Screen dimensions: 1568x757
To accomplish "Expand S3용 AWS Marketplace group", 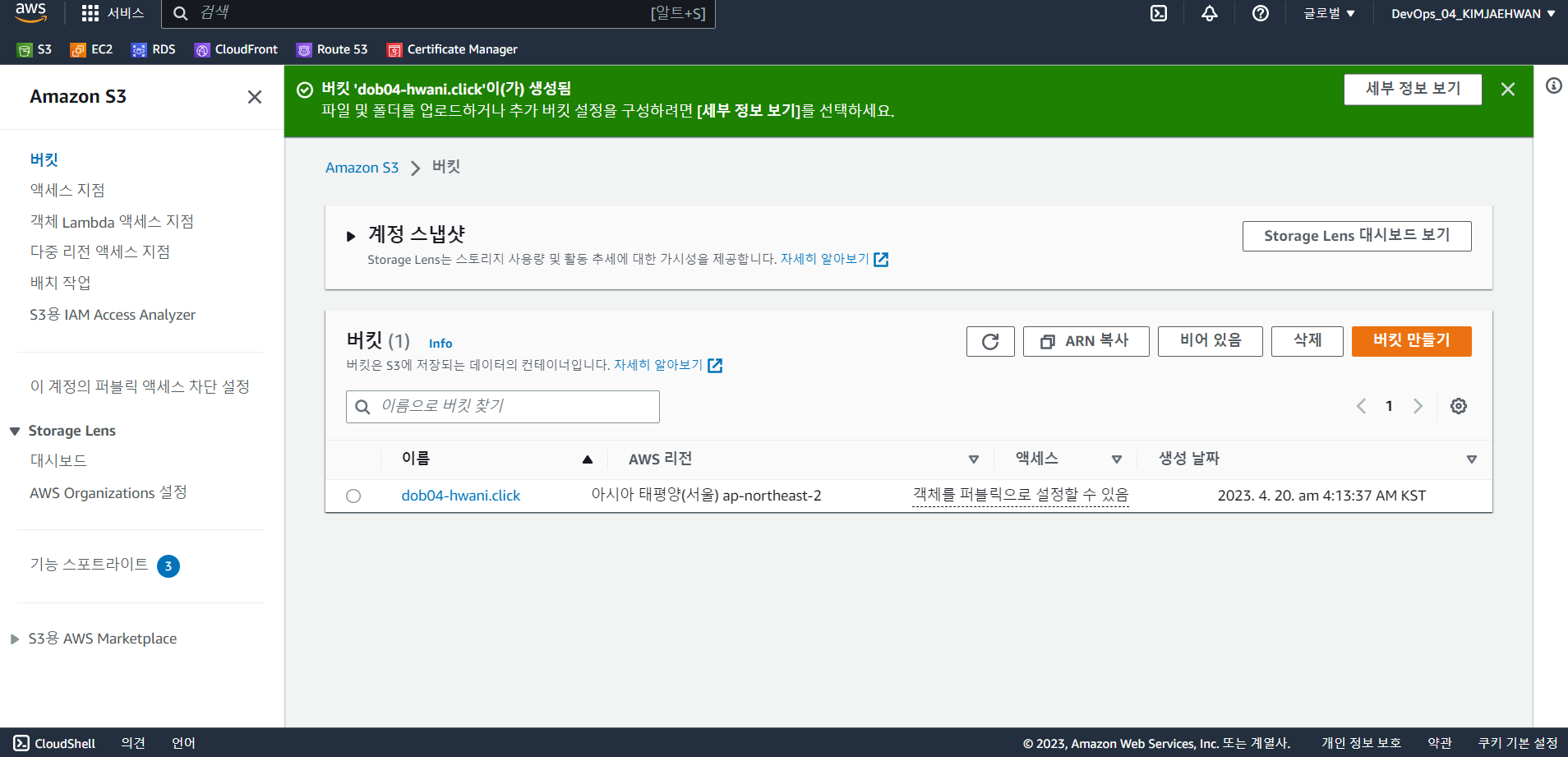I will (x=15, y=639).
